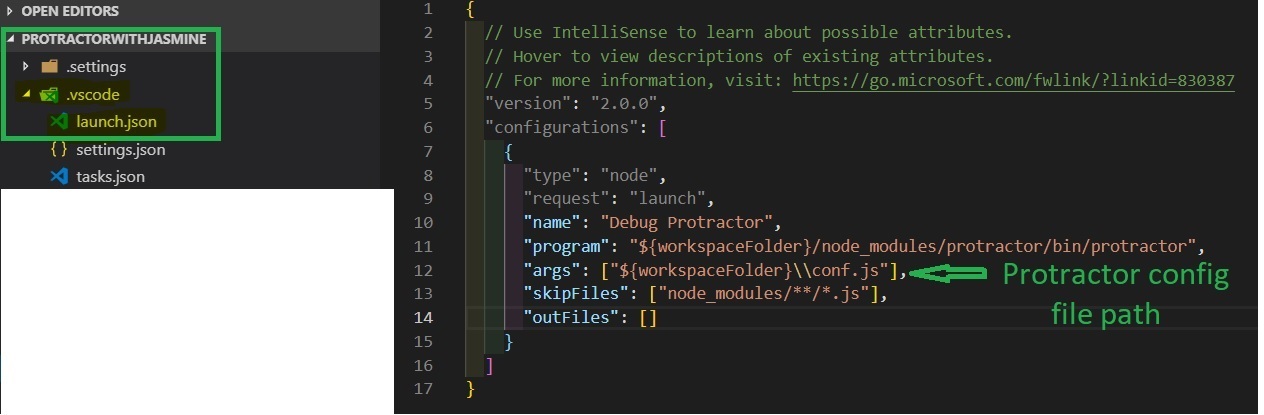Place cursor in the "outFiles" array

647,318
